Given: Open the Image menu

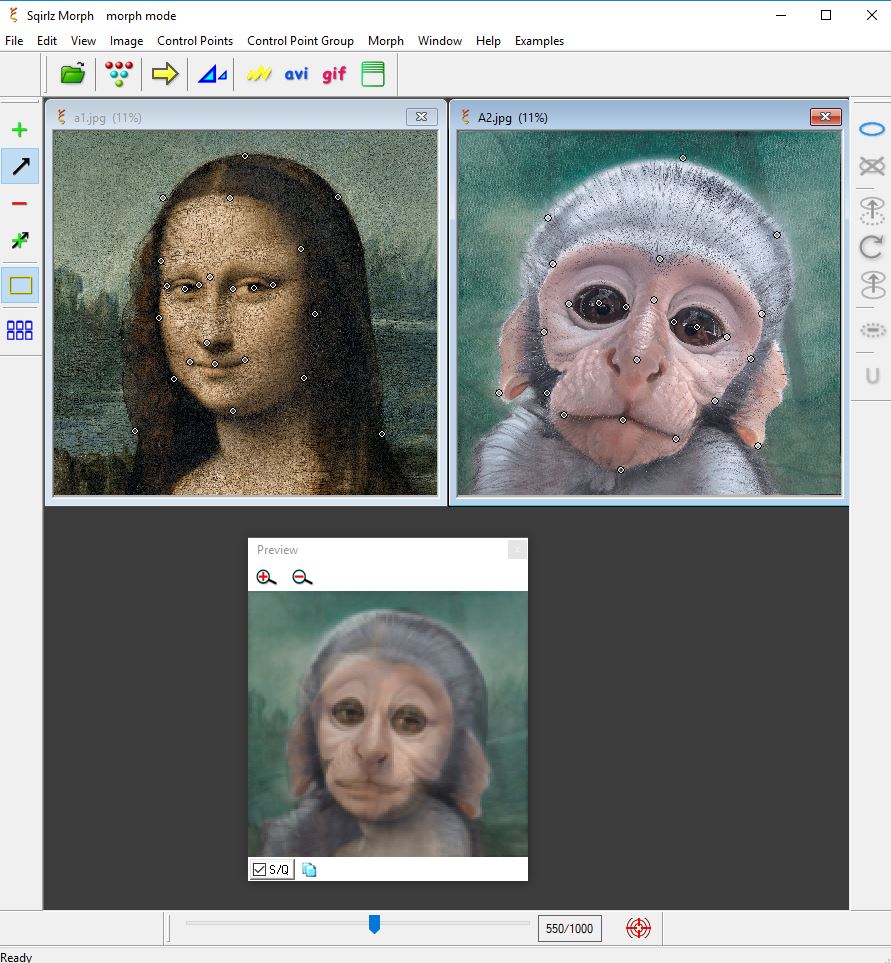Looking at the screenshot, I should coord(126,41).
